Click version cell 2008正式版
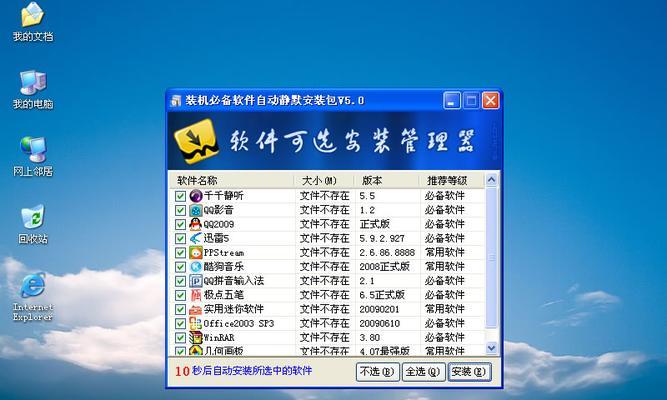Viewport: 667px width, 400px height. [385, 267]
